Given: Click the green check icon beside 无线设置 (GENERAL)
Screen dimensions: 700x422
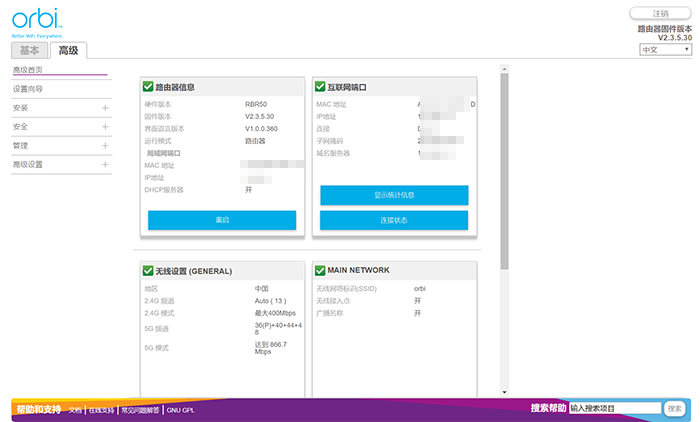Looking at the screenshot, I should pyautogui.click(x=148, y=270).
